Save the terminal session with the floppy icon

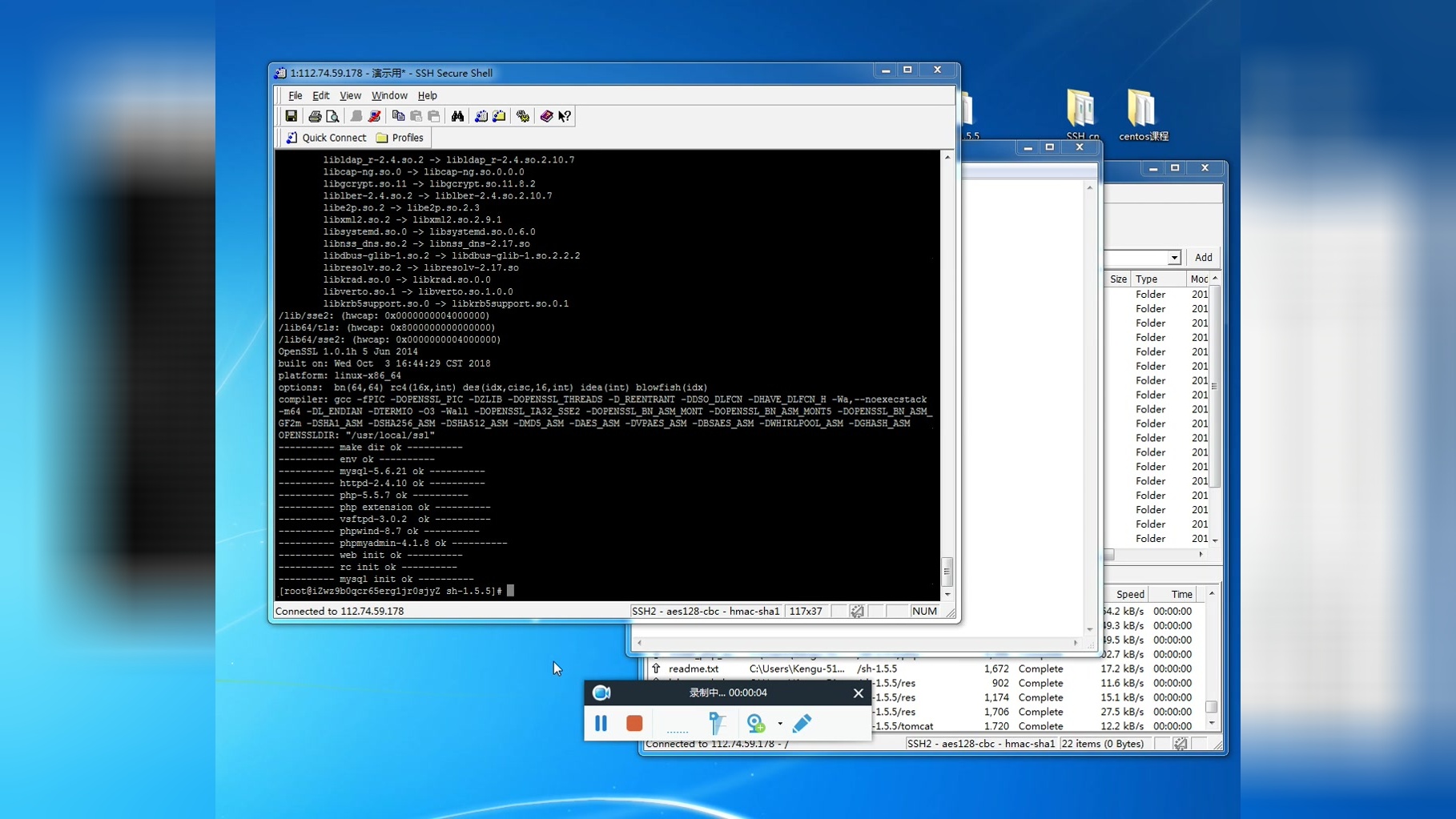(x=292, y=116)
